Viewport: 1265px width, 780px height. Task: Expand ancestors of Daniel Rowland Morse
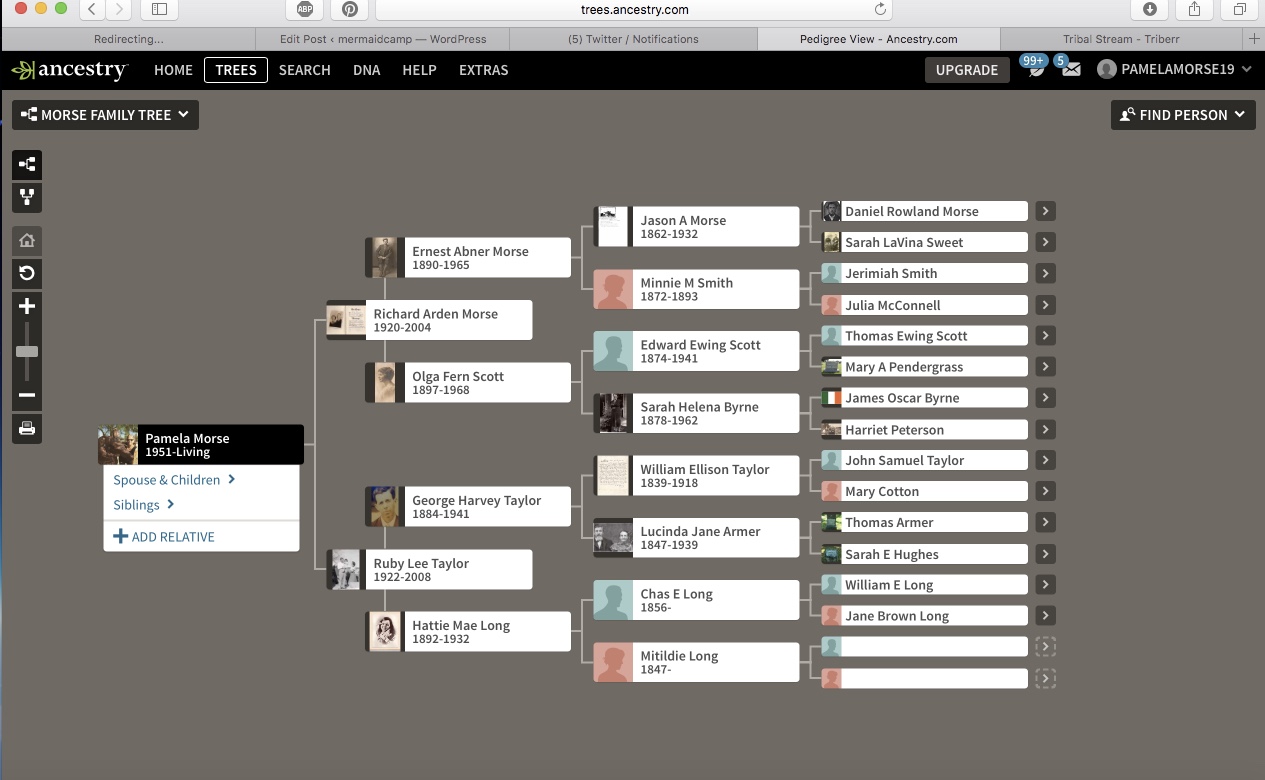(x=1045, y=211)
